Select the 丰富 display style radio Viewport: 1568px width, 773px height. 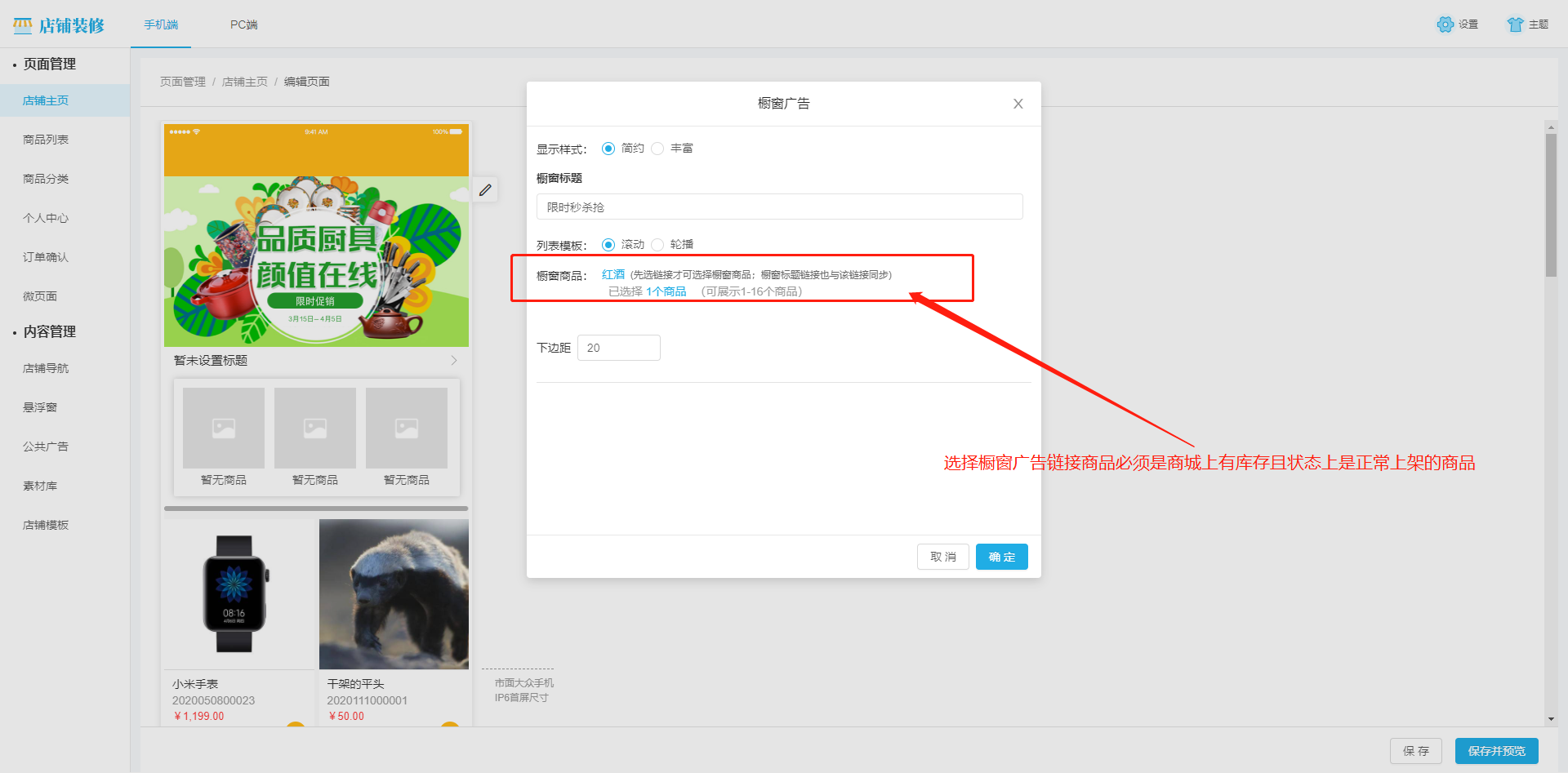[x=658, y=148]
